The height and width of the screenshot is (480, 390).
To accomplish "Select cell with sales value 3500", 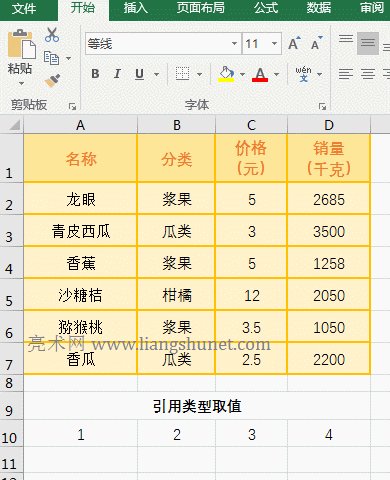I will point(329,231).
